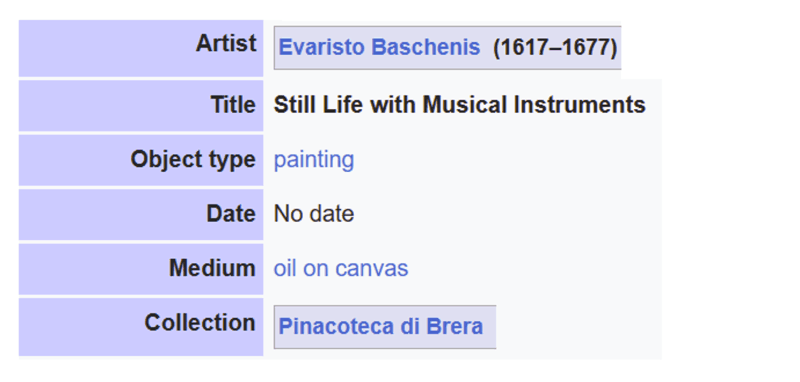Viewport: 800px width, 382px height.
Task: Select the Medium header cell
Action: tap(141, 269)
